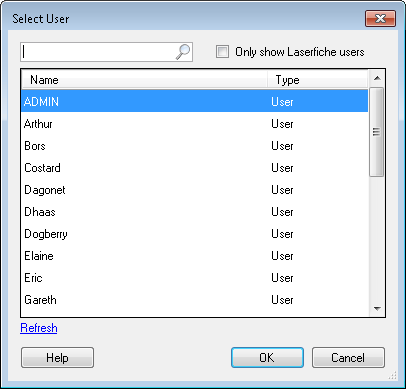Enable Only show Laserfiche users checkbox
Screen dimensions: 406x389
[x=222, y=52]
